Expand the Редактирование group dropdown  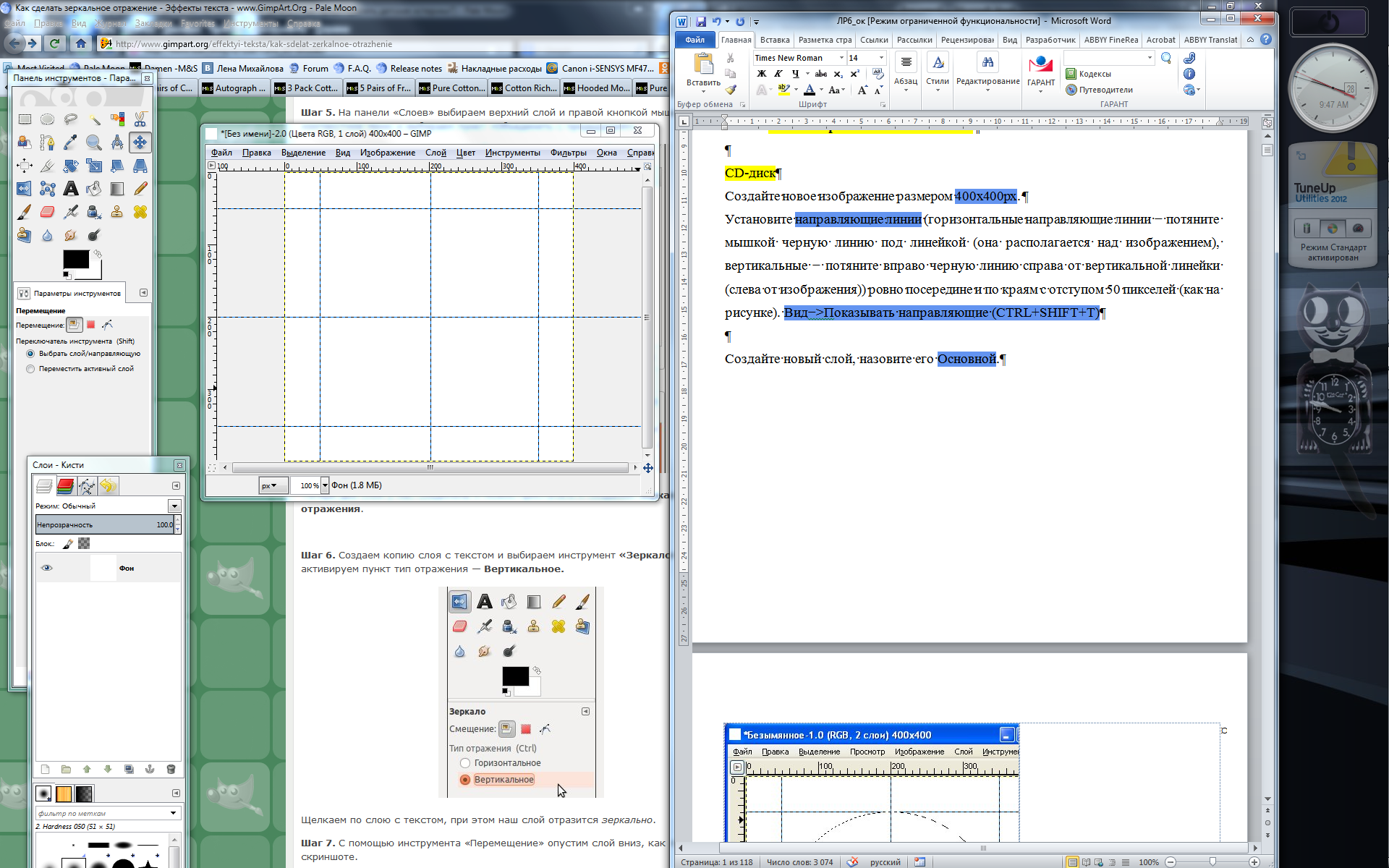(987, 71)
